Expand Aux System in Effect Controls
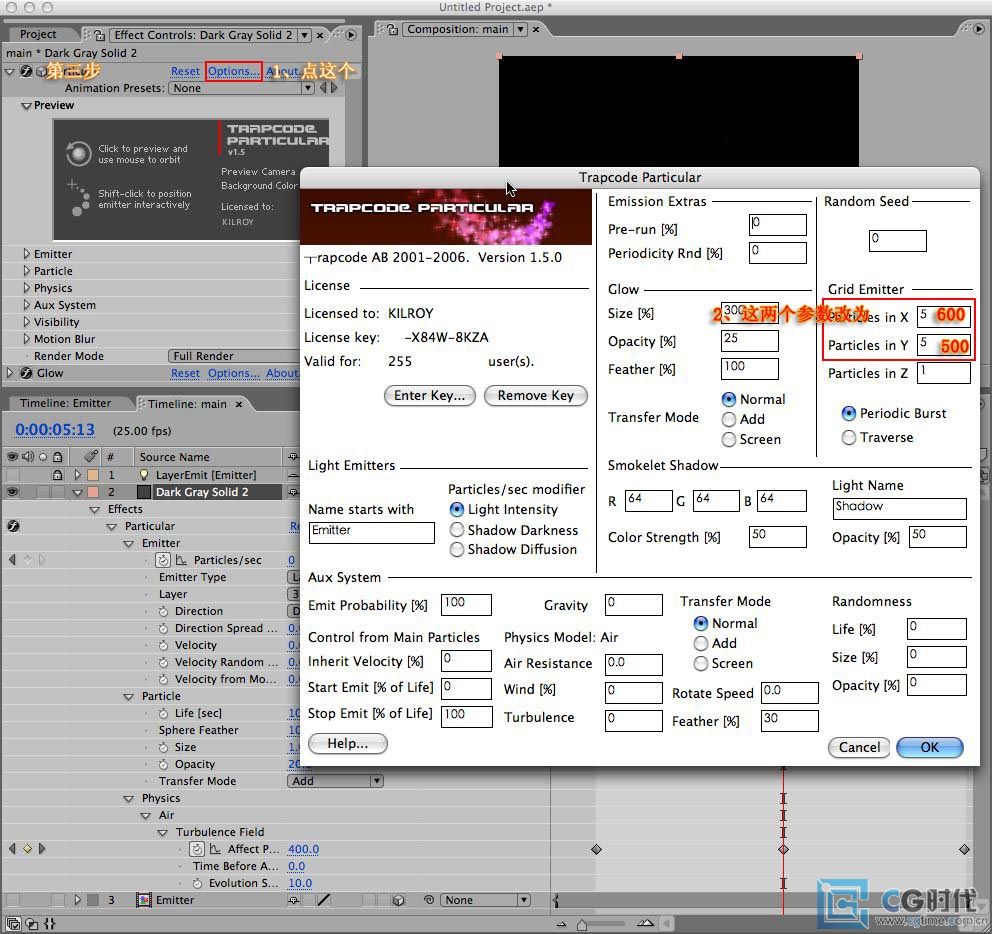 point(26,305)
